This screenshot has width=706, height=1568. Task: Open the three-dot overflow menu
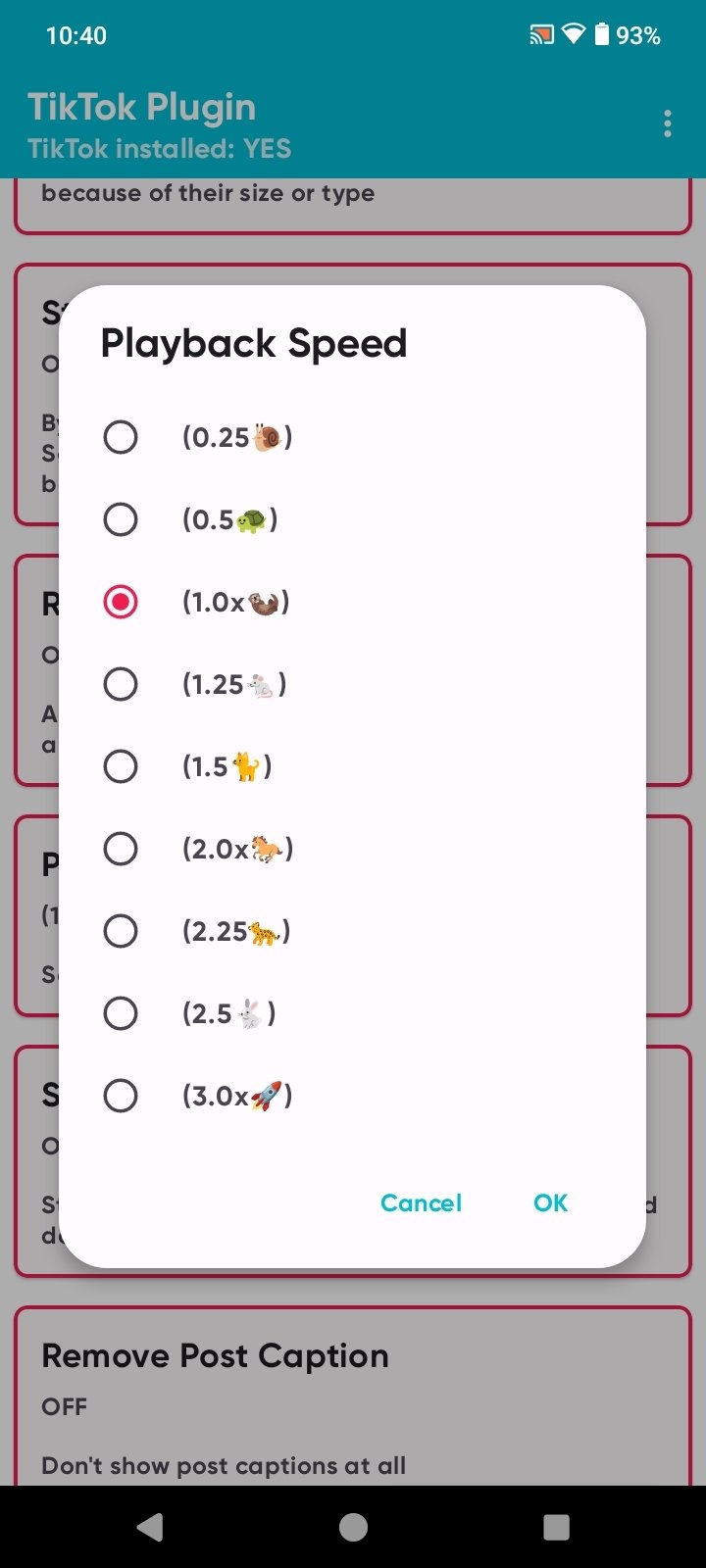click(x=667, y=124)
